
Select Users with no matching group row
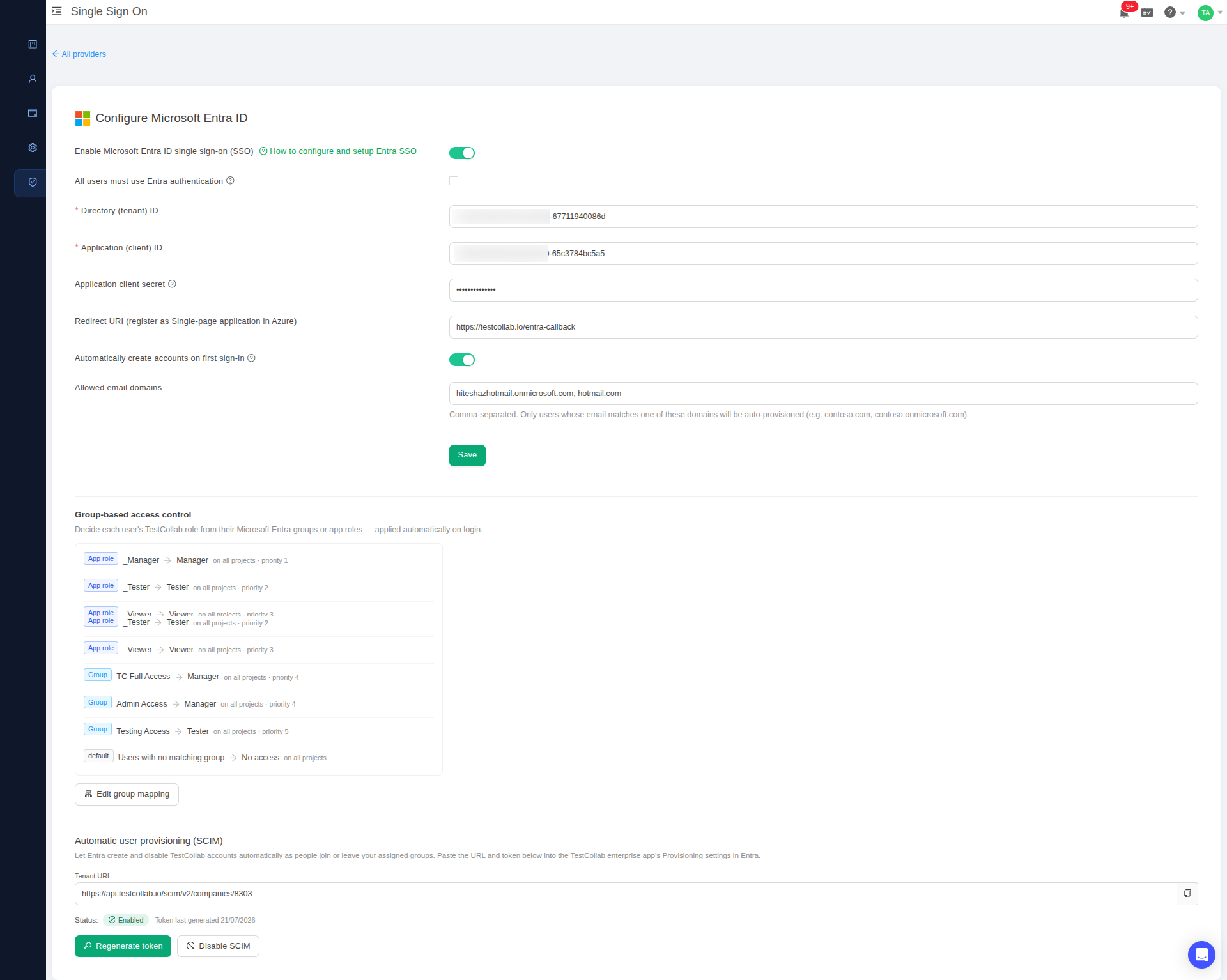pyautogui.click(x=171, y=758)
